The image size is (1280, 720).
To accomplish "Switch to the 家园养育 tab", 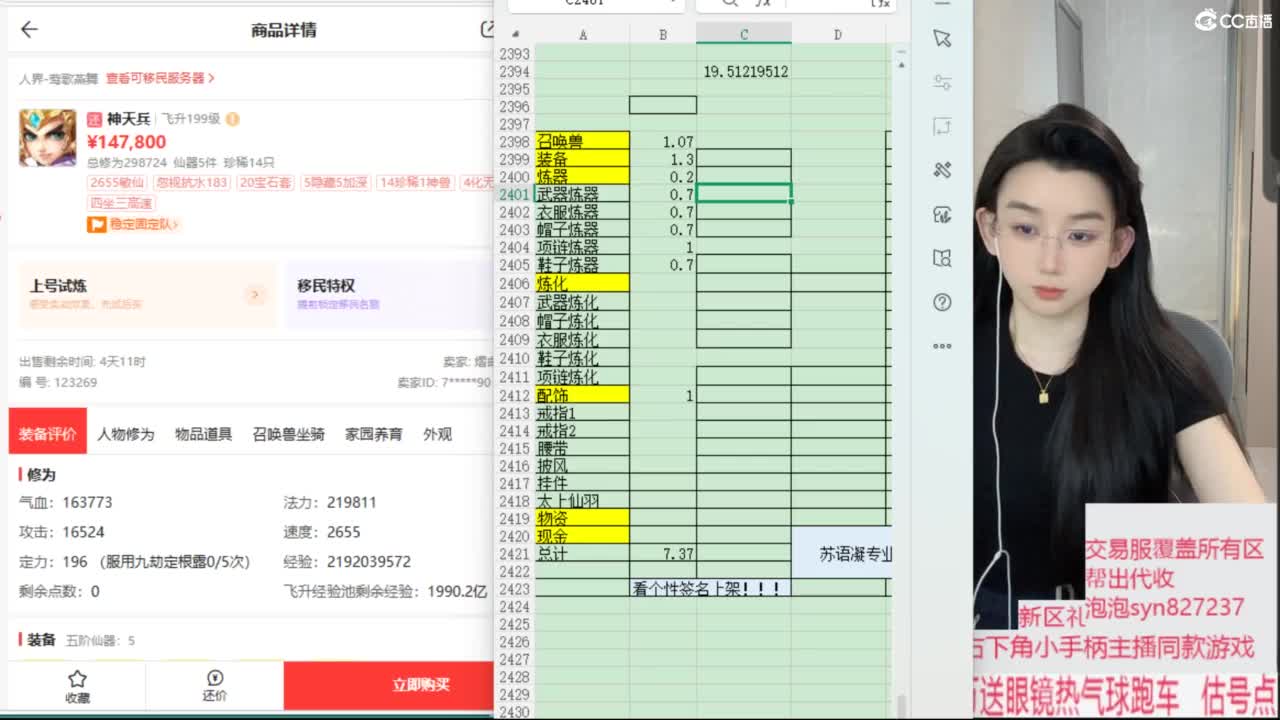I will click(374, 434).
